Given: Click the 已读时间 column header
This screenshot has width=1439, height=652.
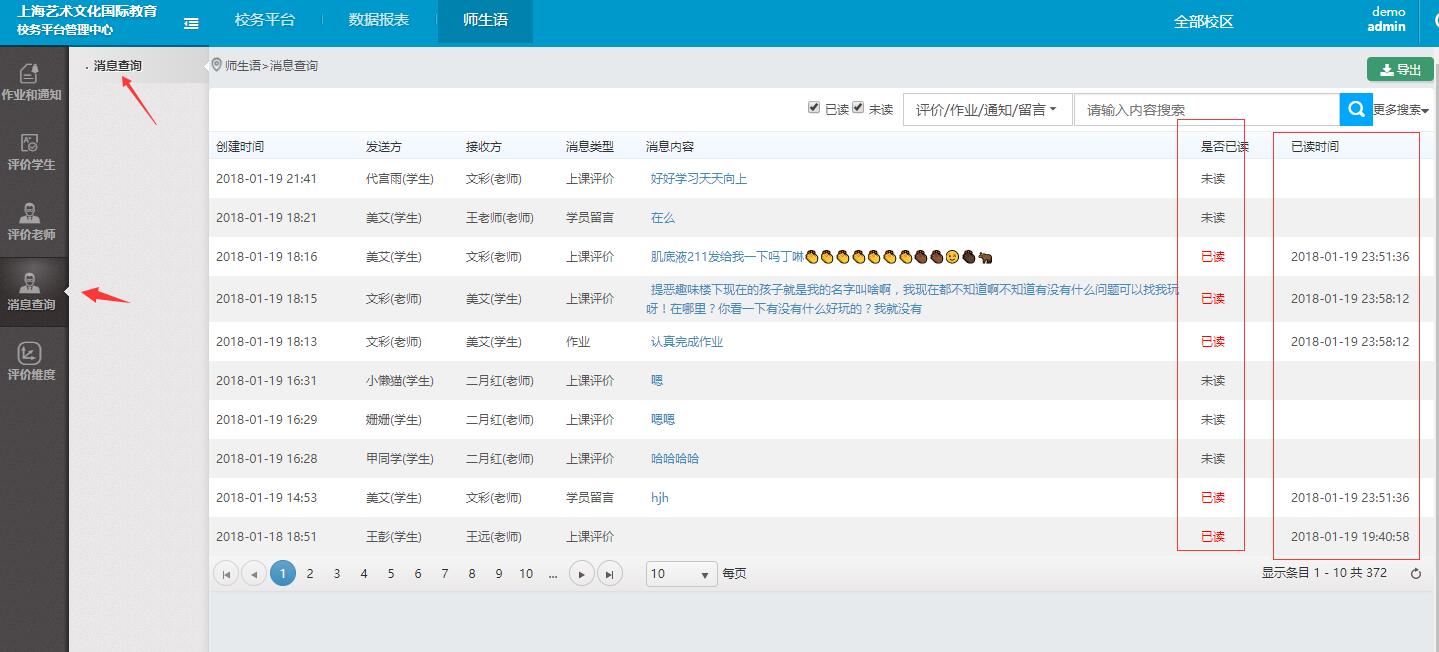Looking at the screenshot, I should (1315, 147).
